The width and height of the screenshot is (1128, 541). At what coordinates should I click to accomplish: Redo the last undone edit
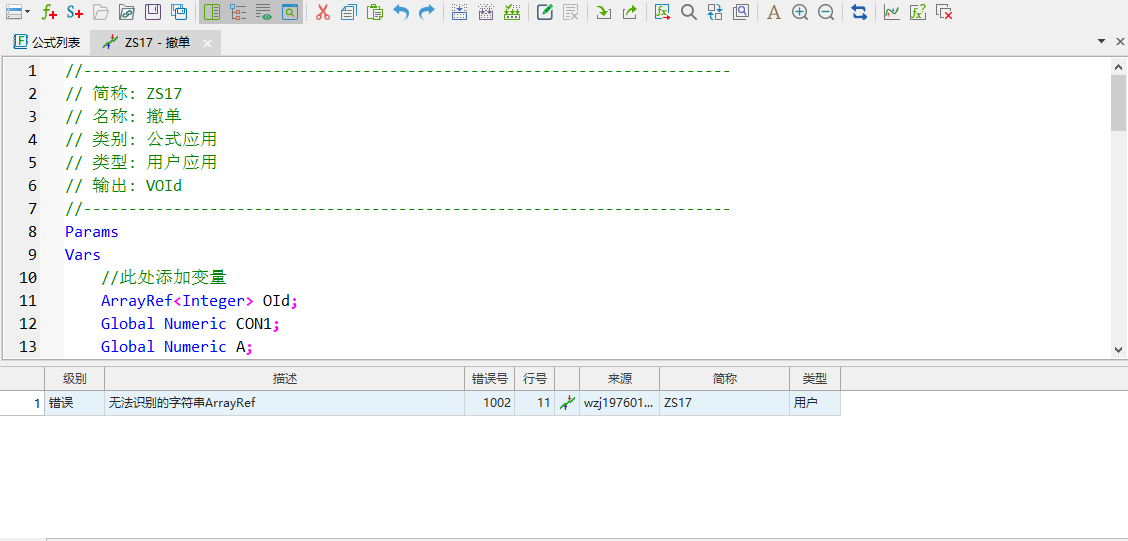click(x=427, y=12)
